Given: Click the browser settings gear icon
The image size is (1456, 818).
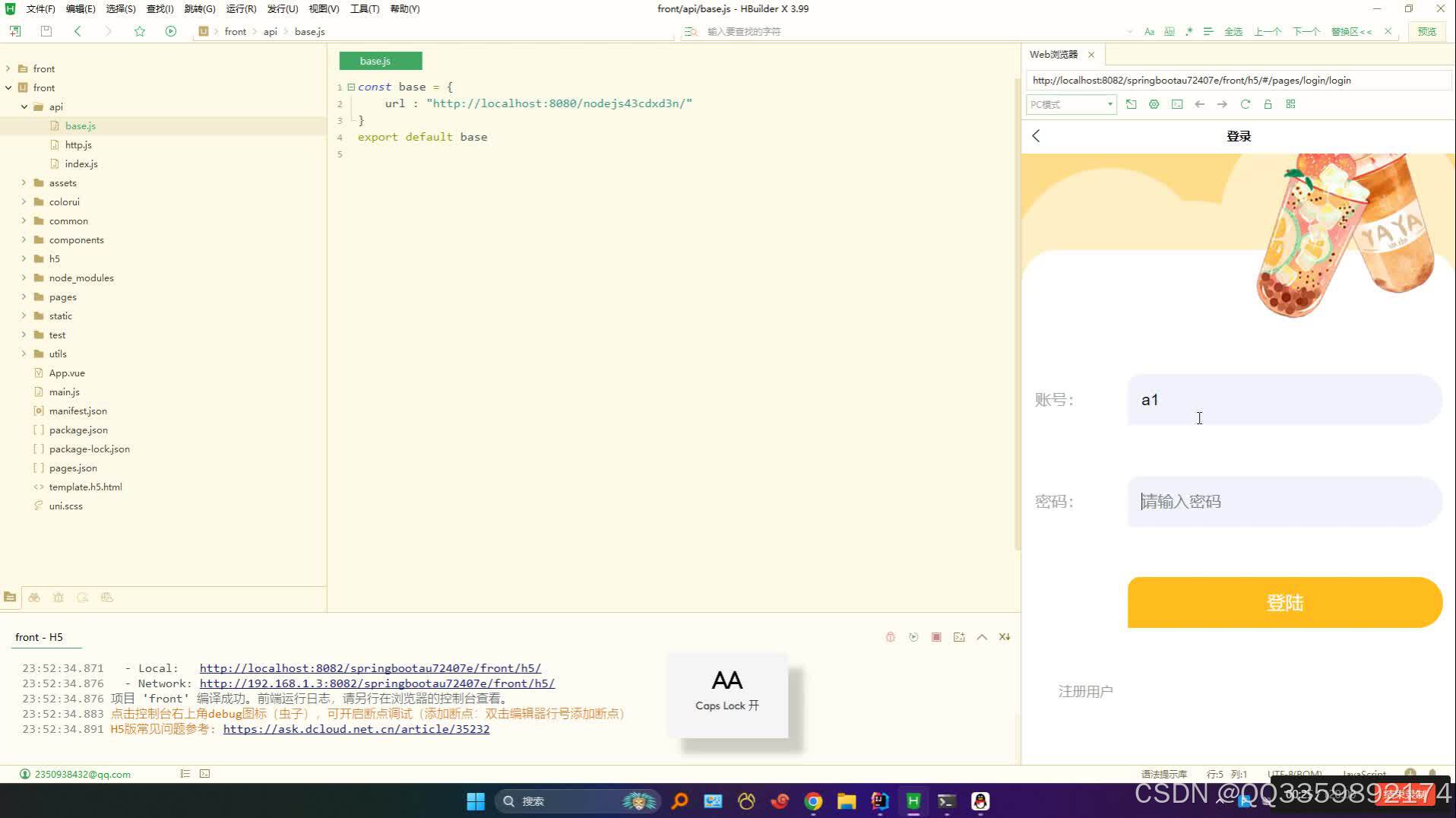Looking at the screenshot, I should coord(1154,104).
